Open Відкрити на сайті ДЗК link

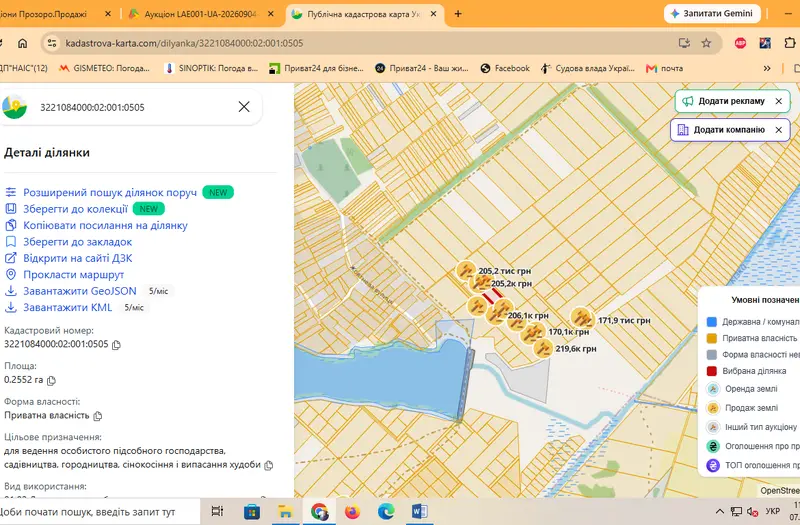pos(78,258)
